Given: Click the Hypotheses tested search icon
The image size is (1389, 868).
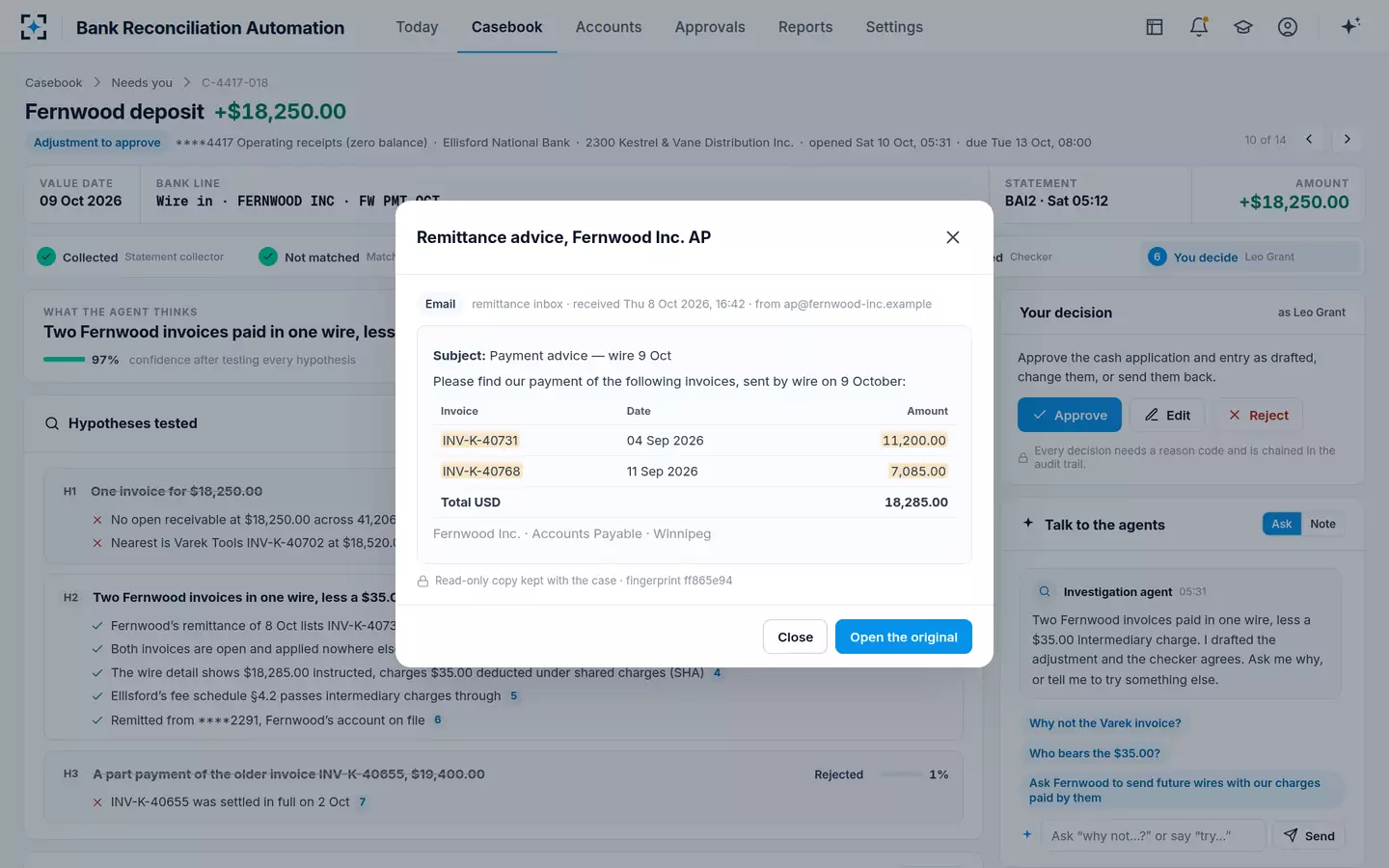Looking at the screenshot, I should (52, 423).
